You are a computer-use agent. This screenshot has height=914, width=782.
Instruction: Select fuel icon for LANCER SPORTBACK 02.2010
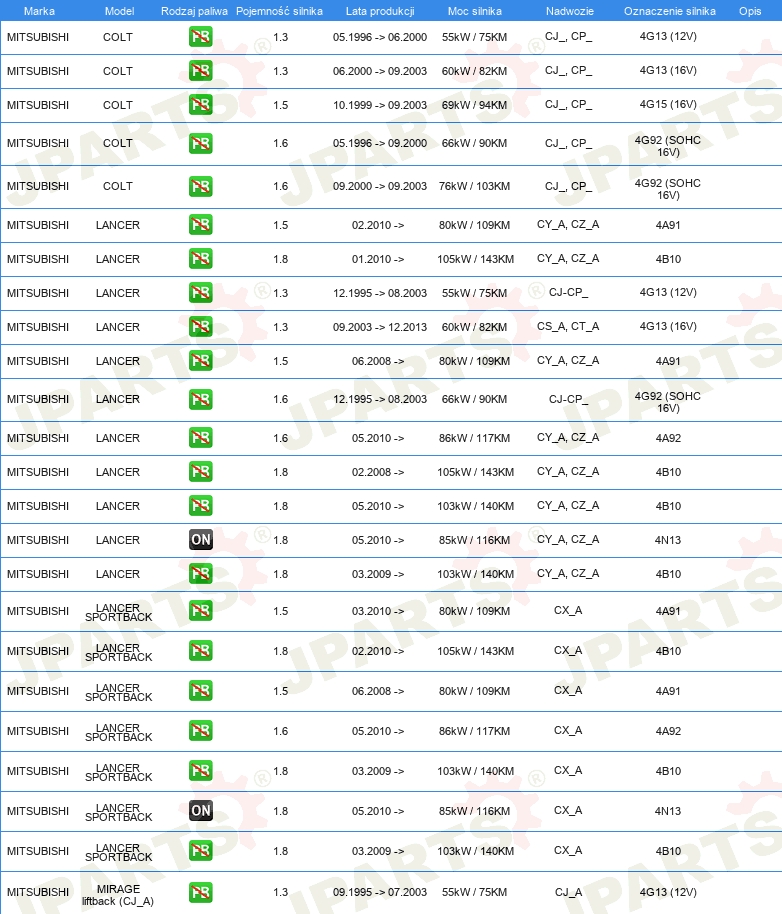coord(200,651)
